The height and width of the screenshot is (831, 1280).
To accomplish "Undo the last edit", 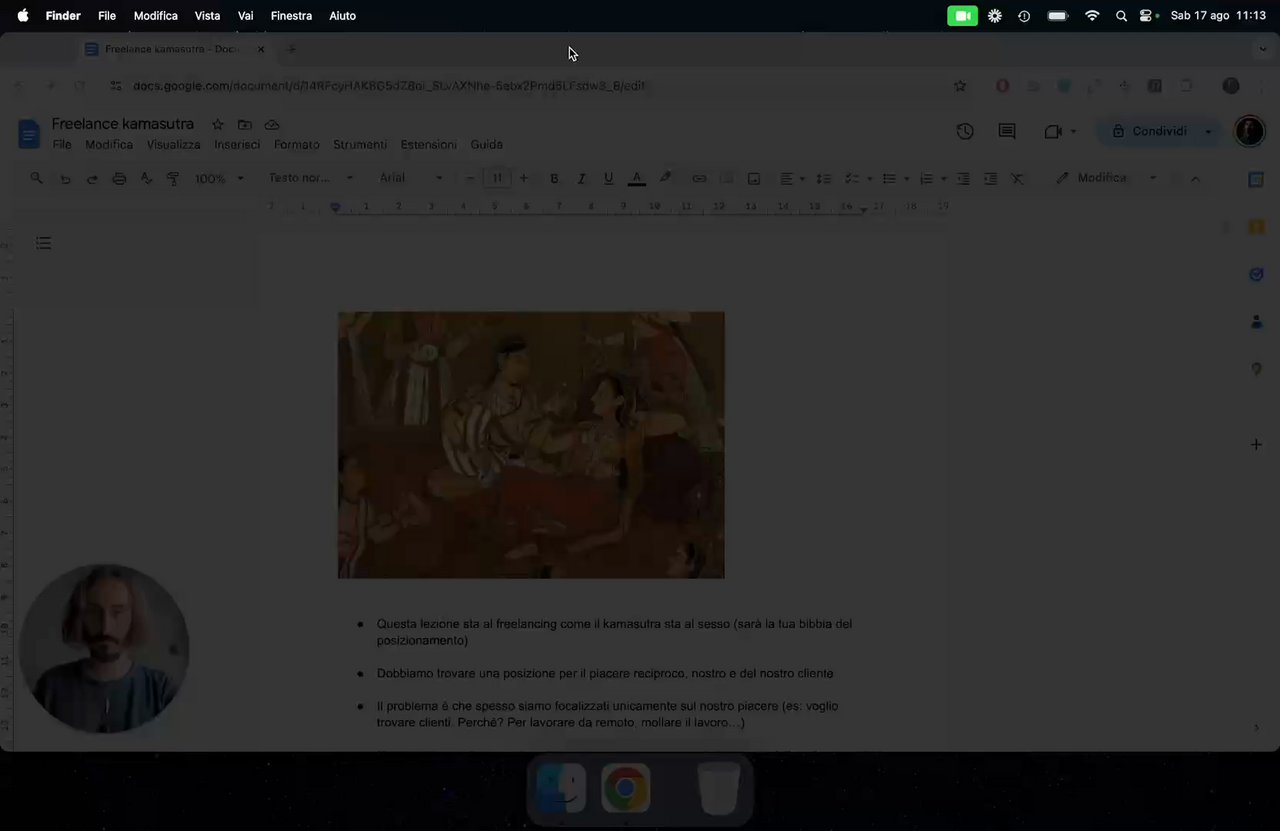I will tap(65, 178).
